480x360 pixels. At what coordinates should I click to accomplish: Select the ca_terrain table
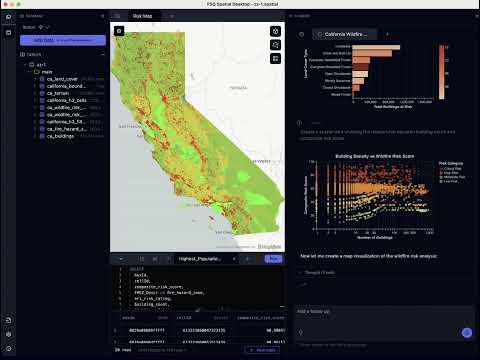[58, 93]
